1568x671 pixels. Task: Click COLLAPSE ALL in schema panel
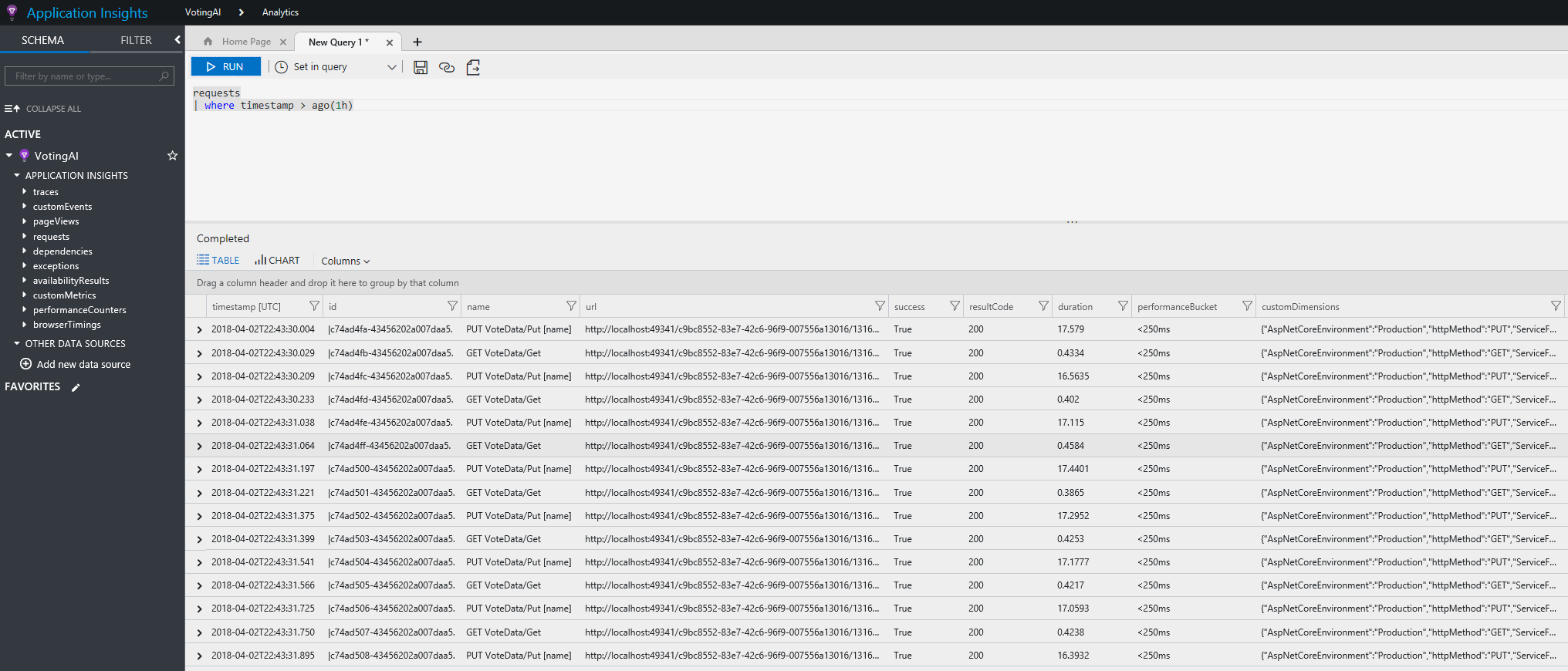43,109
